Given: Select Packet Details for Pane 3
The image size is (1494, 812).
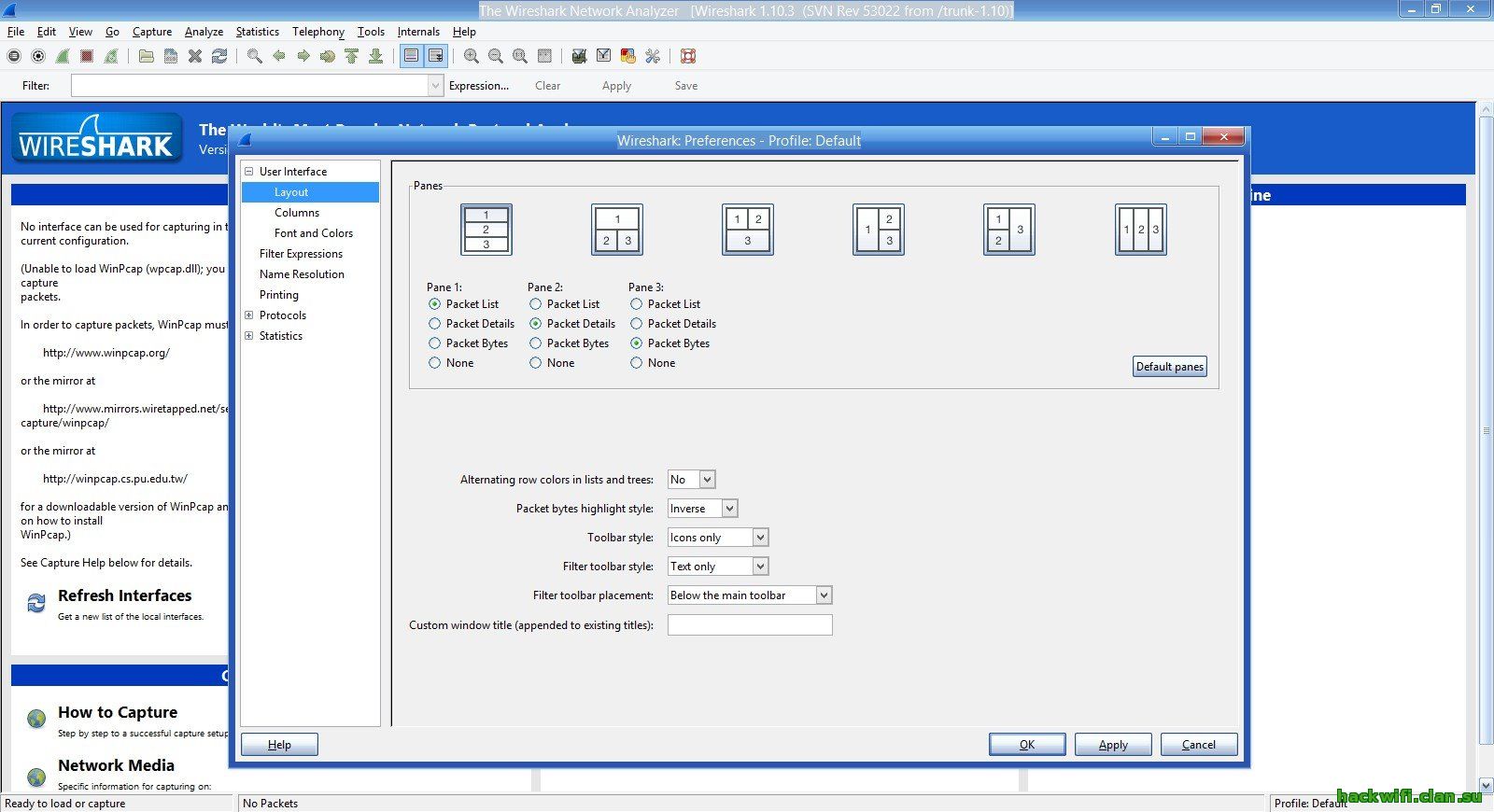Looking at the screenshot, I should 636,323.
